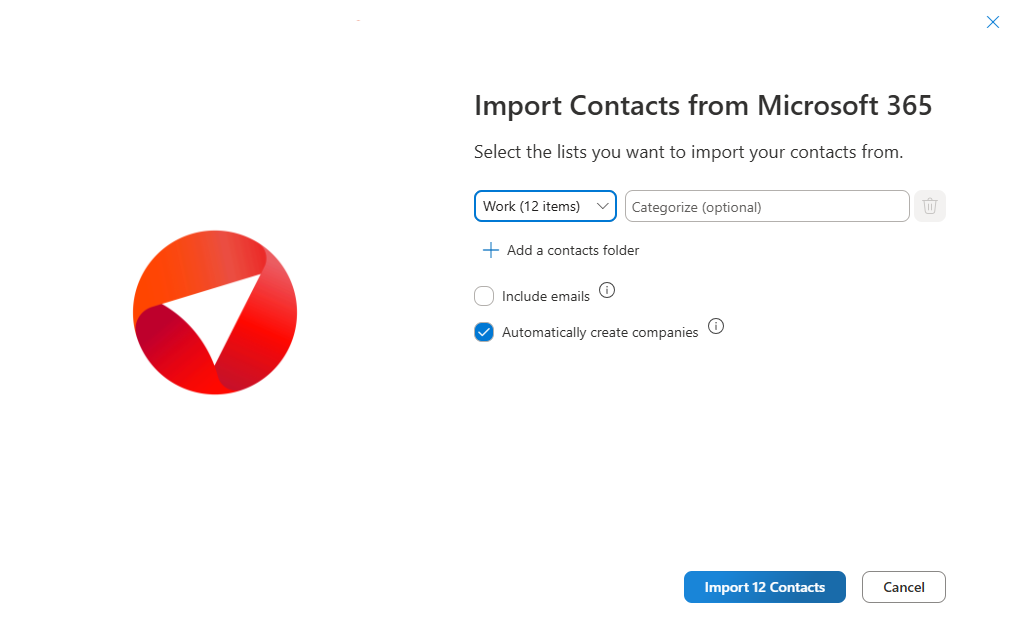Uncheck the Automatically create companies checkbox
The width and height of the screenshot is (1015, 625).
pyautogui.click(x=484, y=332)
